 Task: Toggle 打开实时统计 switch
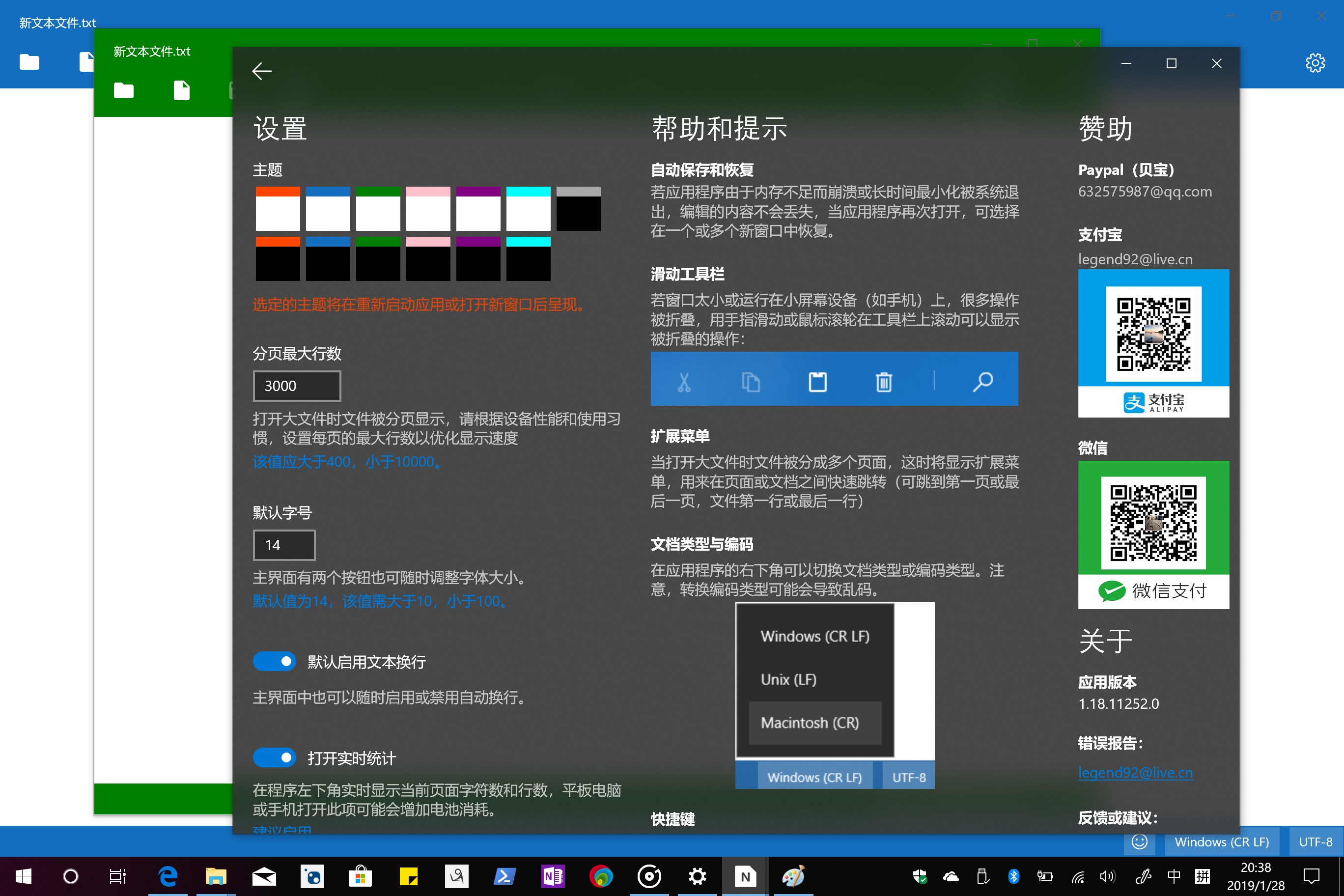(274, 757)
